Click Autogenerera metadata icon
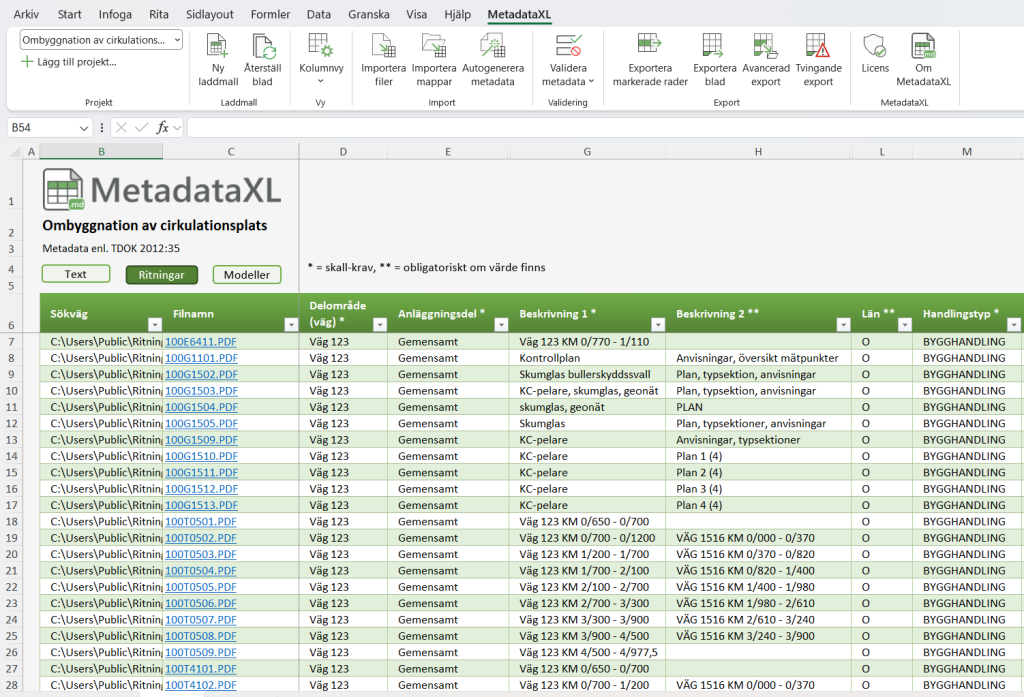Viewport: 1024px width, 697px height. click(x=492, y=46)
